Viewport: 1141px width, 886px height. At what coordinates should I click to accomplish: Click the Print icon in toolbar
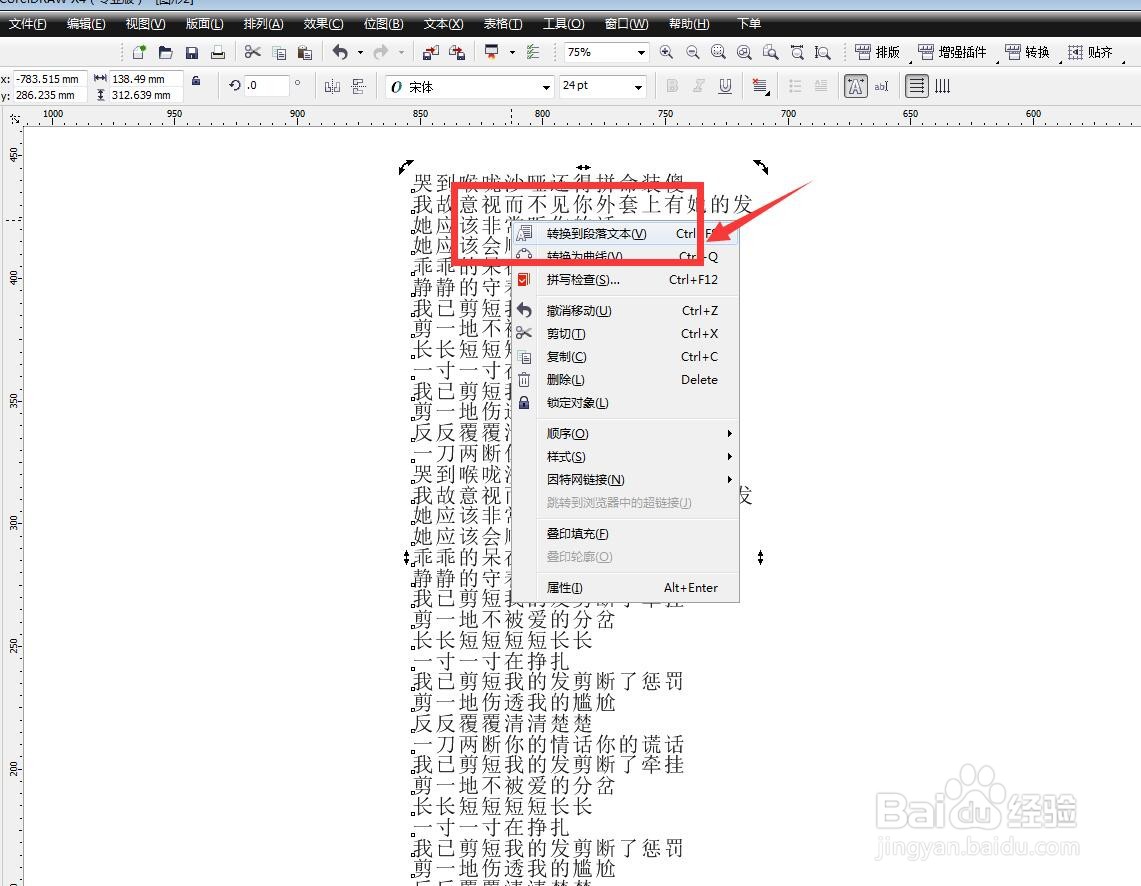(x=218, y=52)
